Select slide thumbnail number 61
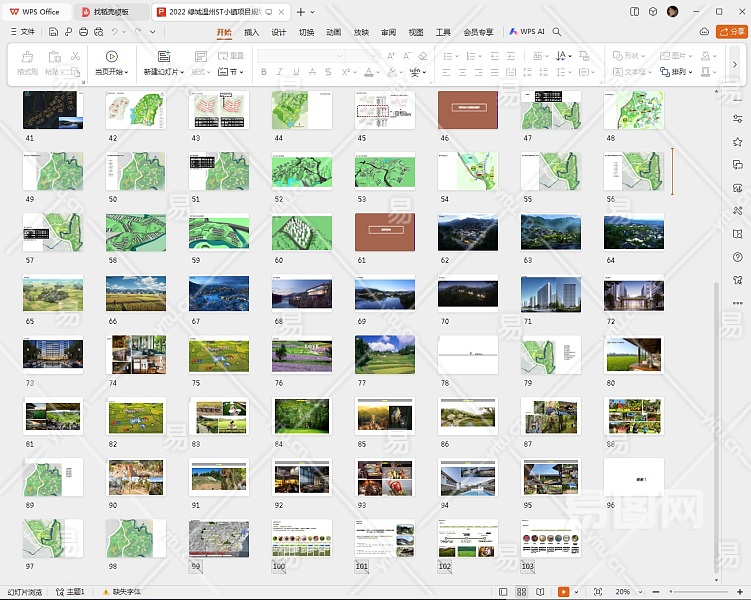Viewport: 751px width, 600px height. [385, 232]
